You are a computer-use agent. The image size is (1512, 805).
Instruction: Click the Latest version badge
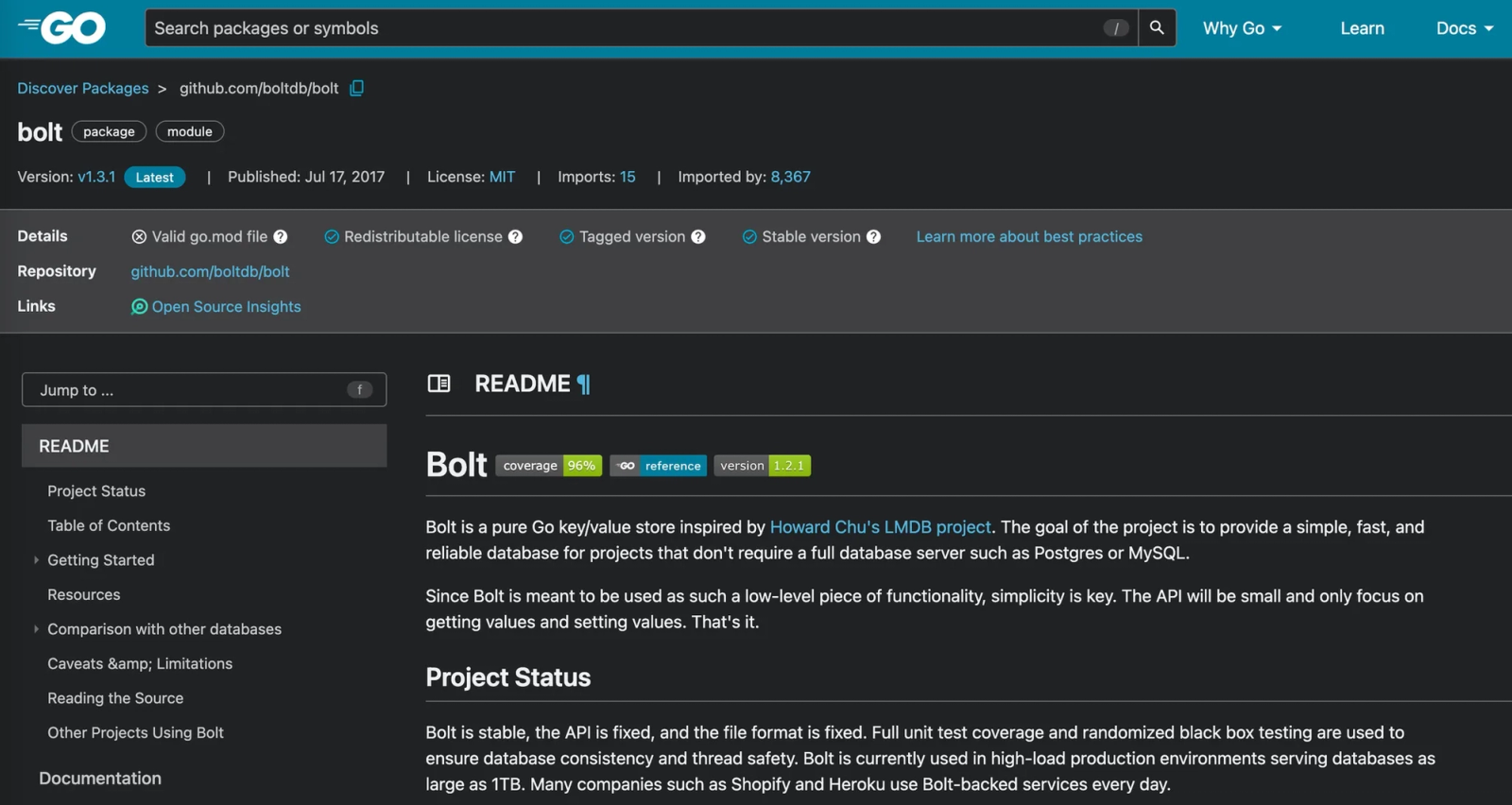[155, 178]
